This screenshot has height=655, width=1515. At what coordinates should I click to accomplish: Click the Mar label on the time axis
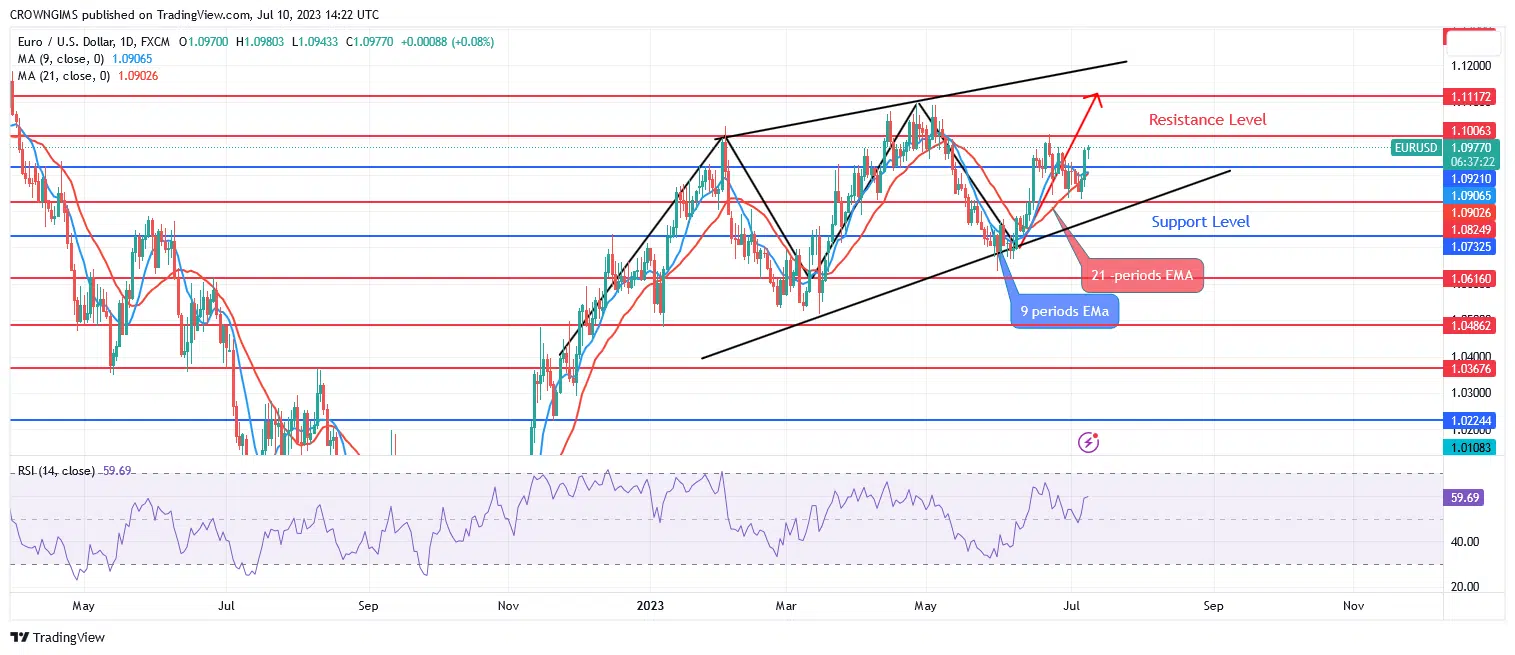[x=786, y=606]
